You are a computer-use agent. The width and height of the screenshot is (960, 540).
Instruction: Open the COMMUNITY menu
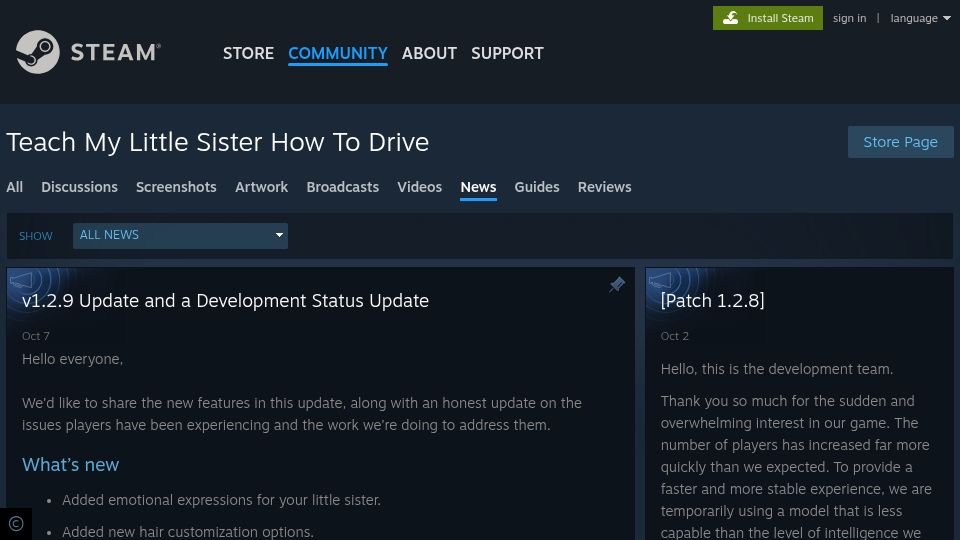337,53
